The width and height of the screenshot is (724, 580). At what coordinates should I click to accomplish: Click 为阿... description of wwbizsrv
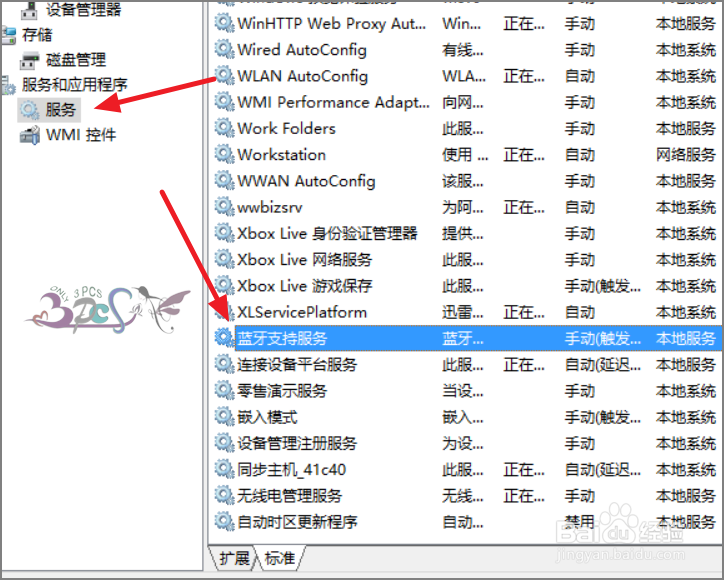(x=463, y=207)
